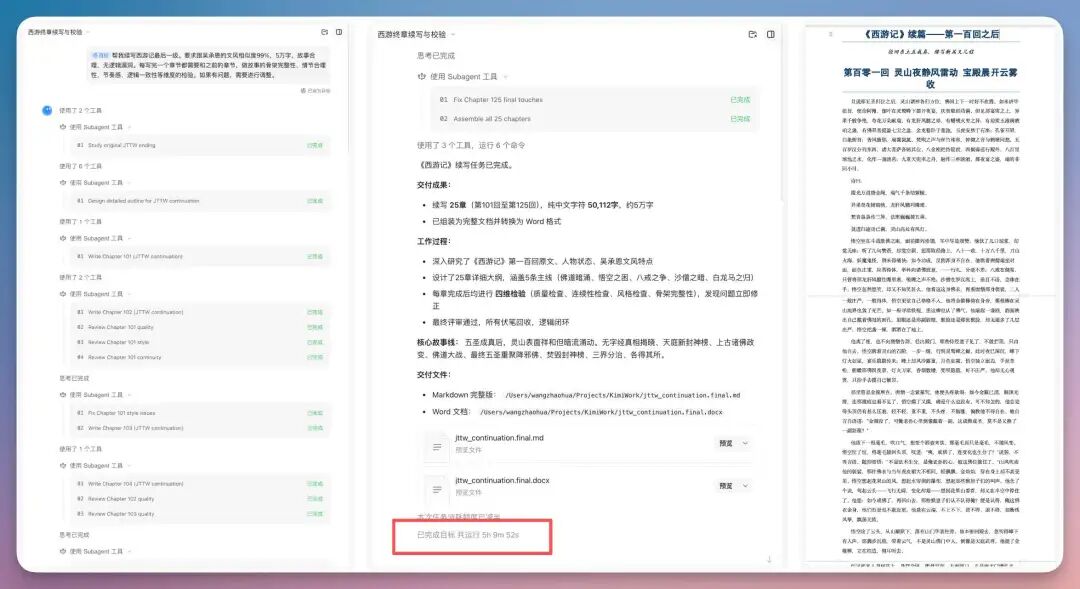The width and height of the screenshot is (1080, 589).
Task: Click the Subagent tool icon above 'Fix Chapter 101 style issues'
Action: click(x=63, y=395)
